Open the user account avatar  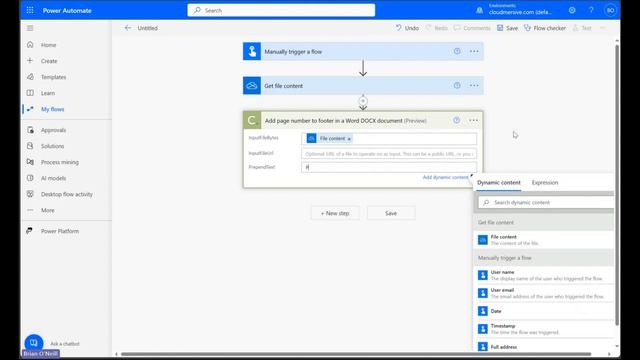(610, 10)
